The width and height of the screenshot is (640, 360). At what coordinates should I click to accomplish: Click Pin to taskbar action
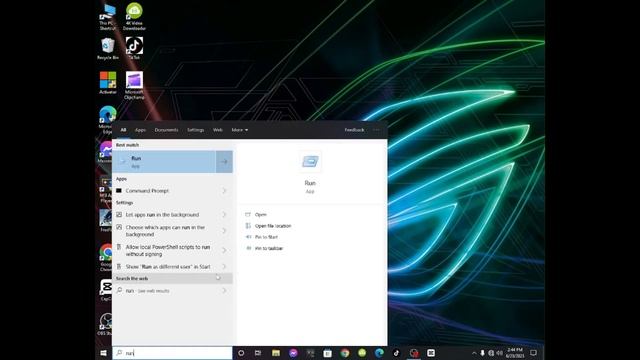pos(269,248)
